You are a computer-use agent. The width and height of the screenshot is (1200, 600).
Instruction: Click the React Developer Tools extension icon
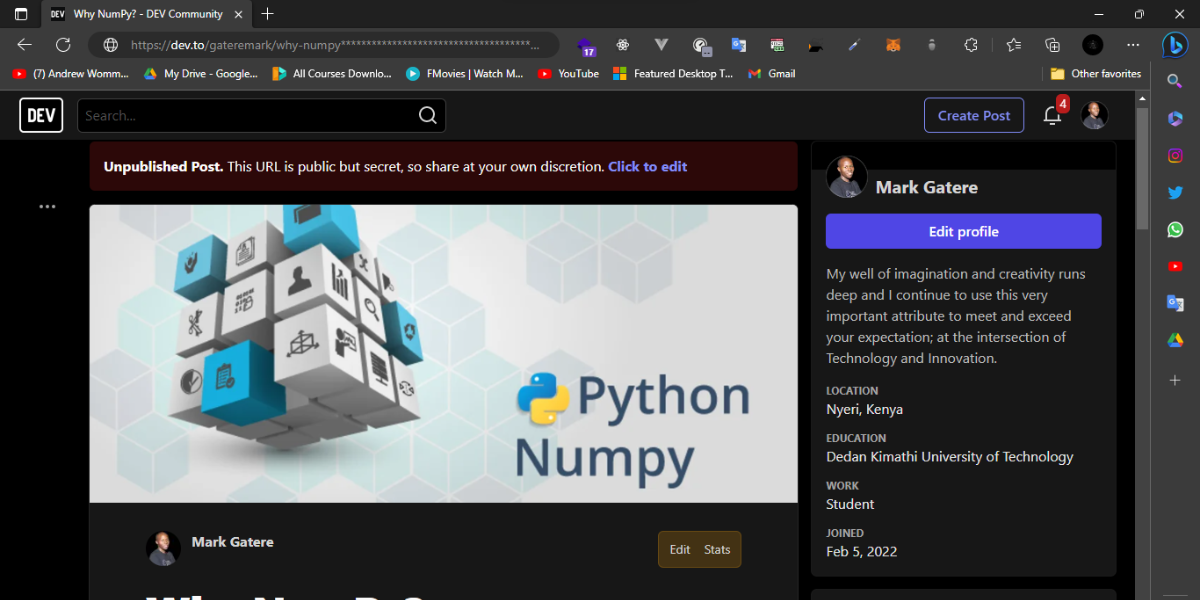pos(623,45)
